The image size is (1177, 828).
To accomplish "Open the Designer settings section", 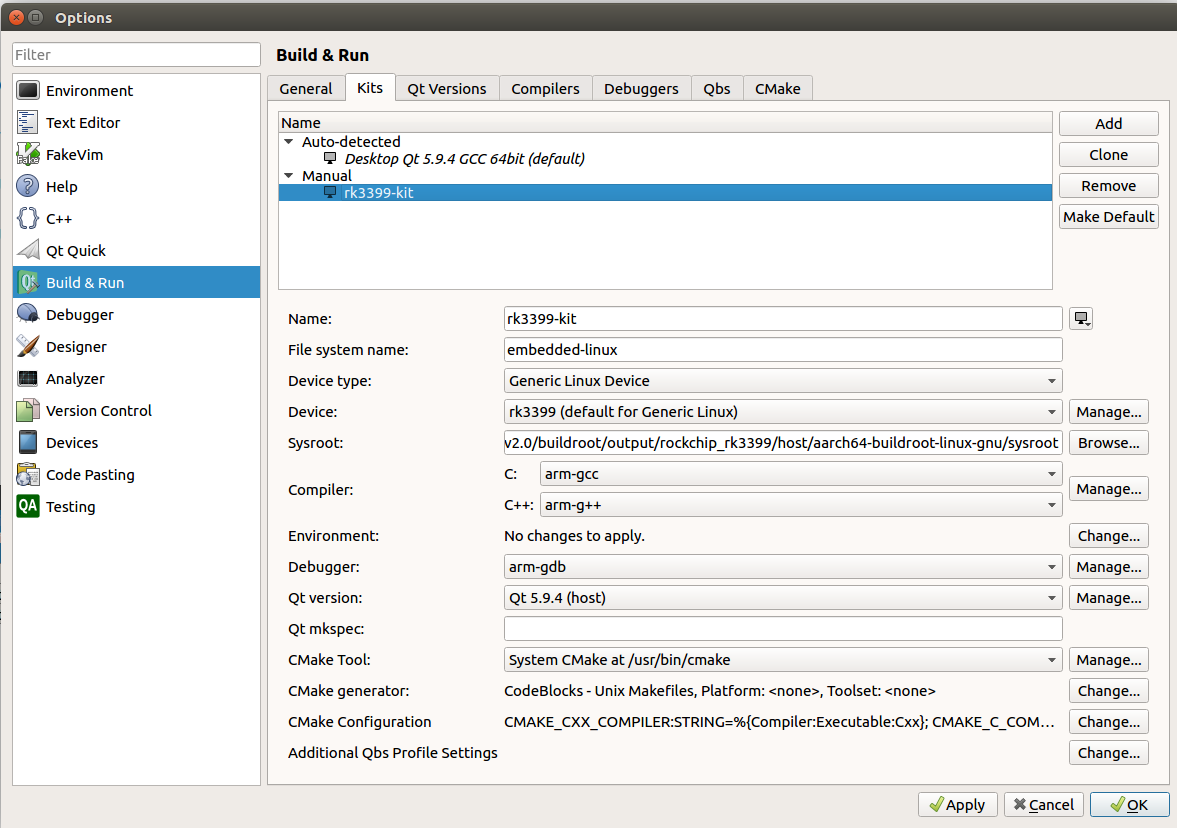I will coord(76,347).
